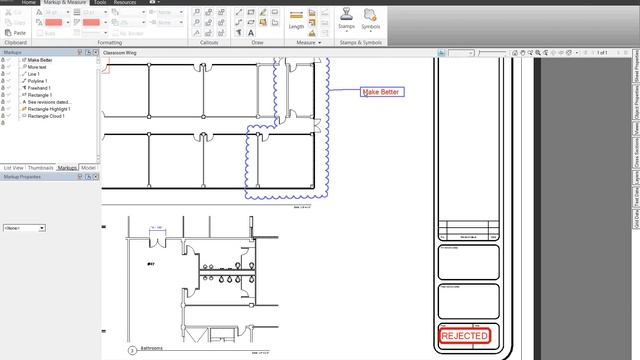
Task: Open the Model tab
Action: coord(88,168)
